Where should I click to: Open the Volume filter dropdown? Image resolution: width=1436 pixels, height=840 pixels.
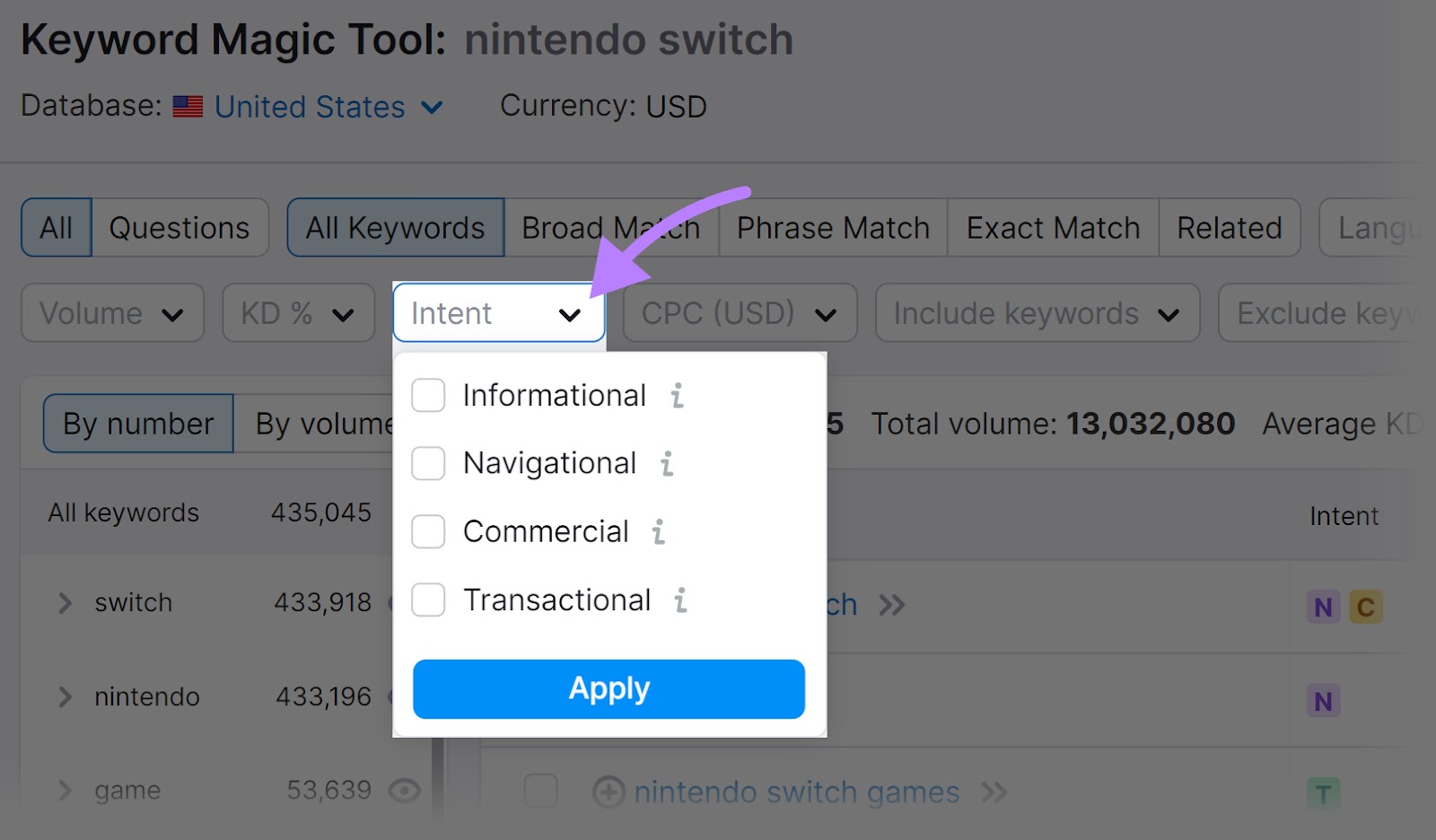112,313
